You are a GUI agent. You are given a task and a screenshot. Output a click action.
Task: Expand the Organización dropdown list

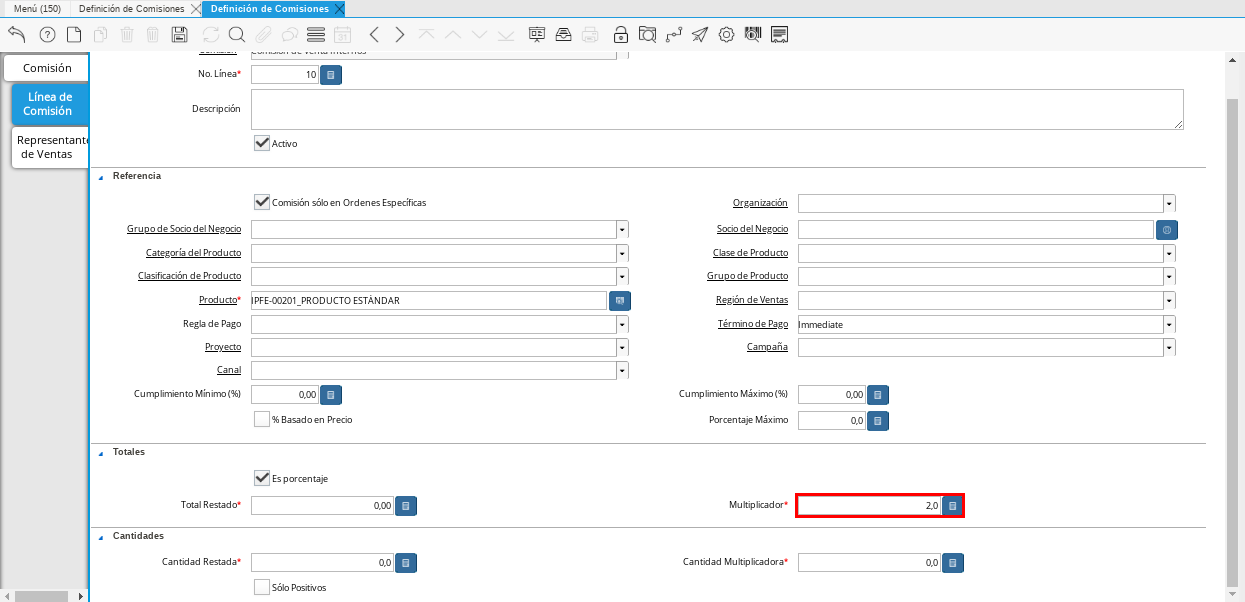pos(1169,203)
